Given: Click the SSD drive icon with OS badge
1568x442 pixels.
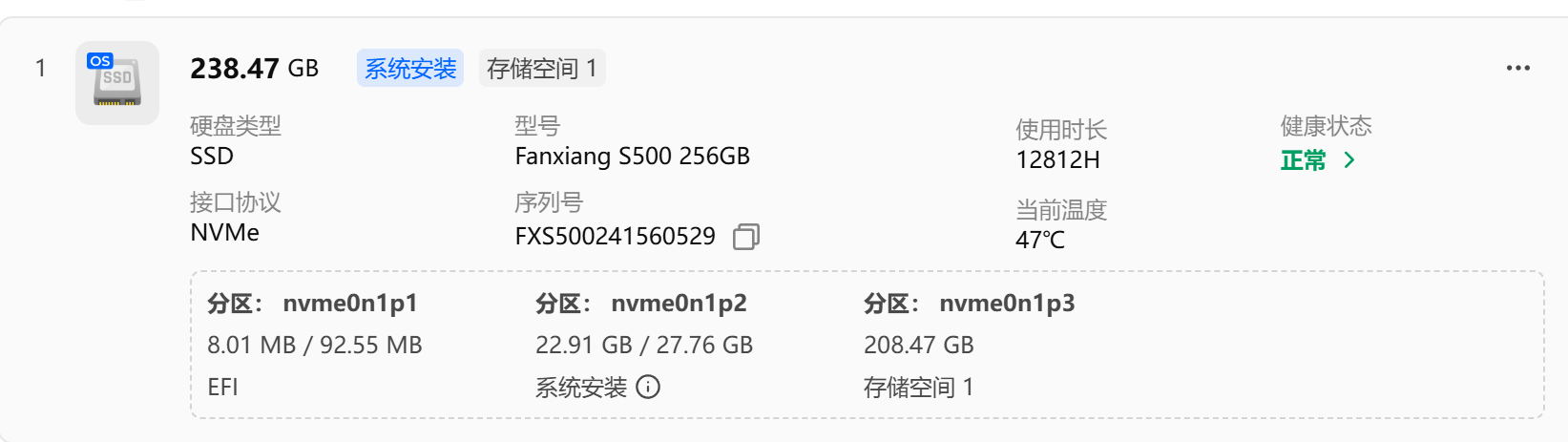Looking at the screenshot, I should coord(116,83).
